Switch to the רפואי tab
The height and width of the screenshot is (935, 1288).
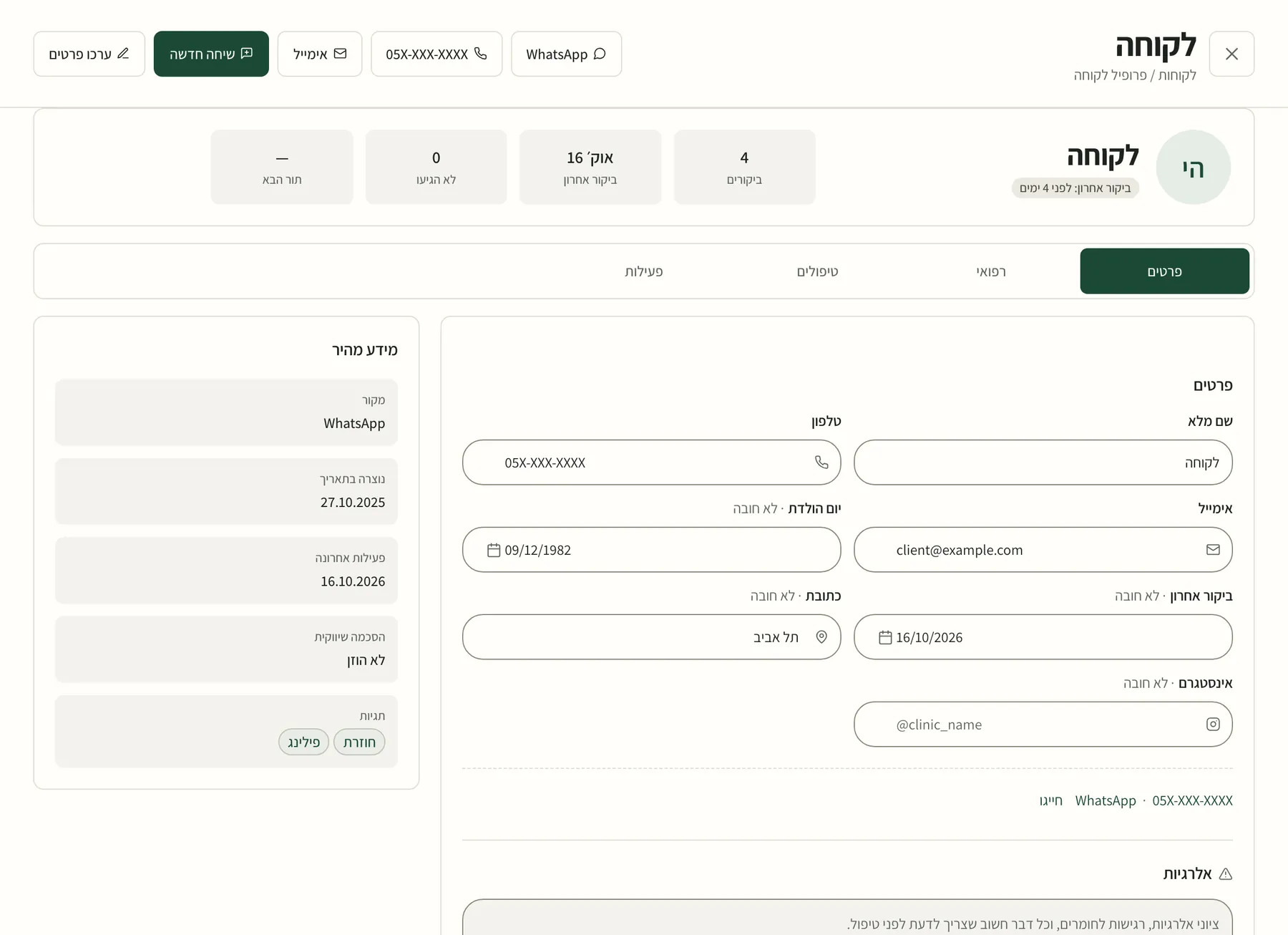pos(991,271)
